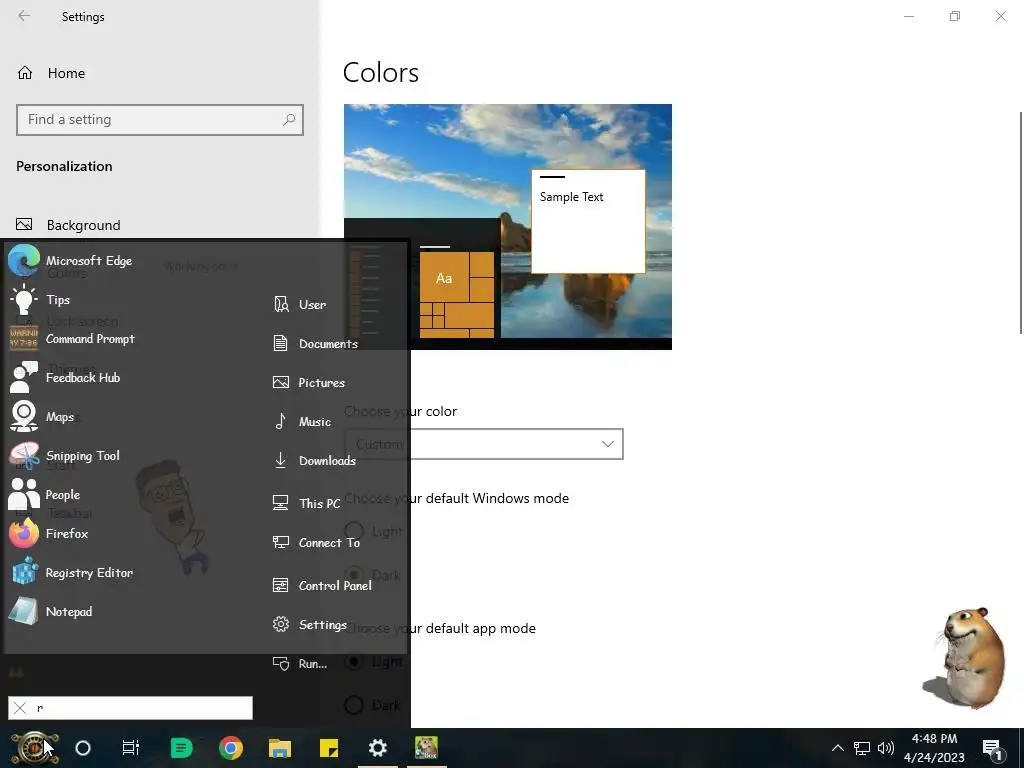Launch Maps from the start menu

(42, 417)
